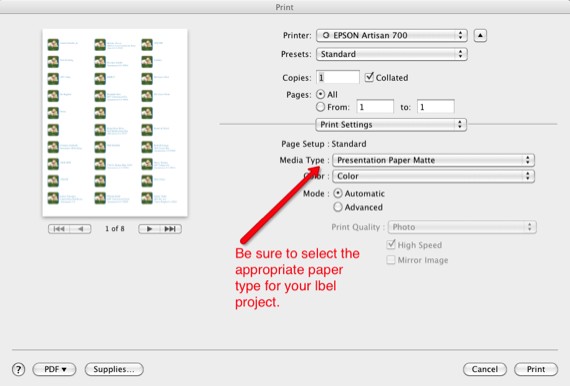Viewport: 570px width, 386px height.
Task: Open the Print Quality dropdown showing Photo
Action: 462,227
